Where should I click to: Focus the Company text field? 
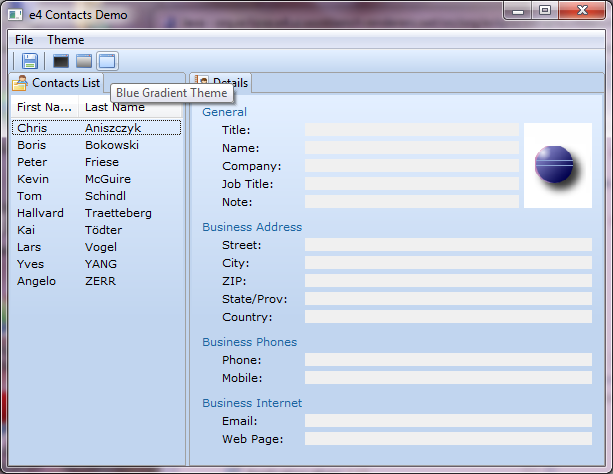click(x=411, y=166)
